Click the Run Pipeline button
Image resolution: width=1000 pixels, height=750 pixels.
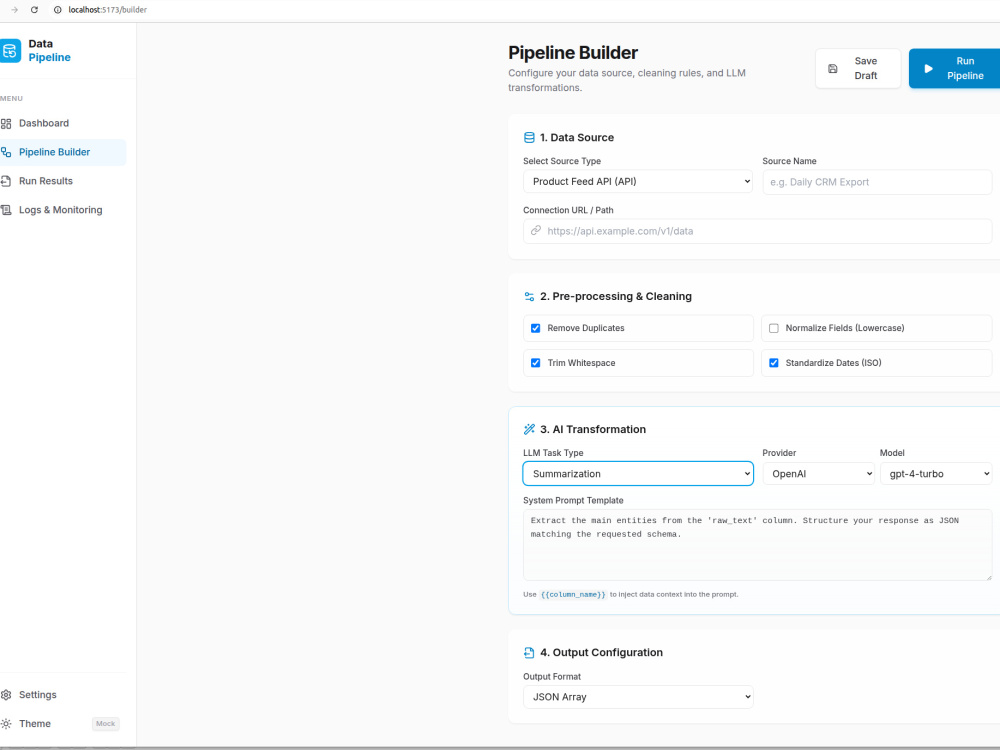click(955, 68)
